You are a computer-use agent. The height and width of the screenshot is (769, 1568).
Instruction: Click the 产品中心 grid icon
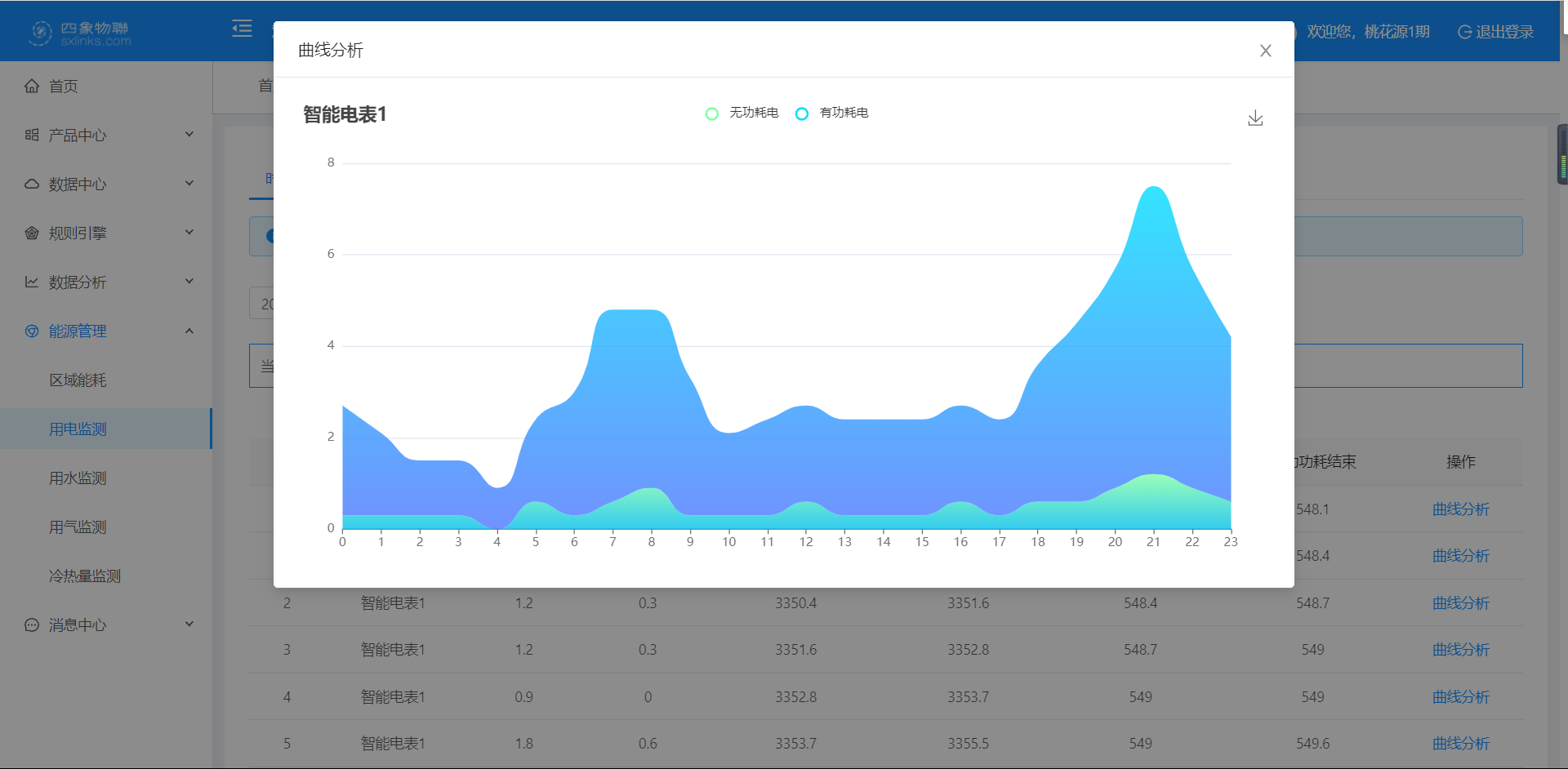32,135
